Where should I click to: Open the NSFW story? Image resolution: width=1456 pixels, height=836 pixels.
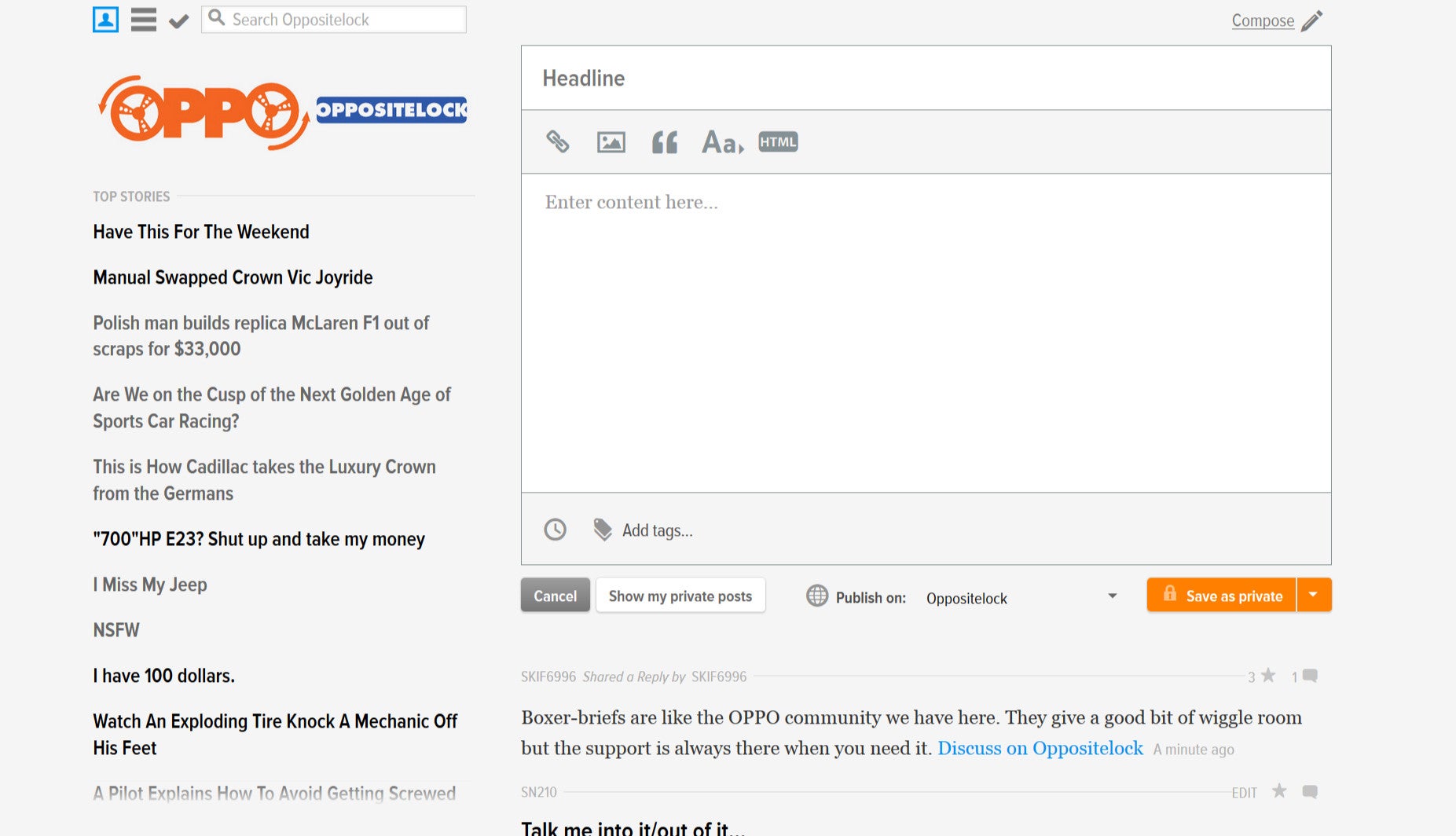[x=116, y=630]
